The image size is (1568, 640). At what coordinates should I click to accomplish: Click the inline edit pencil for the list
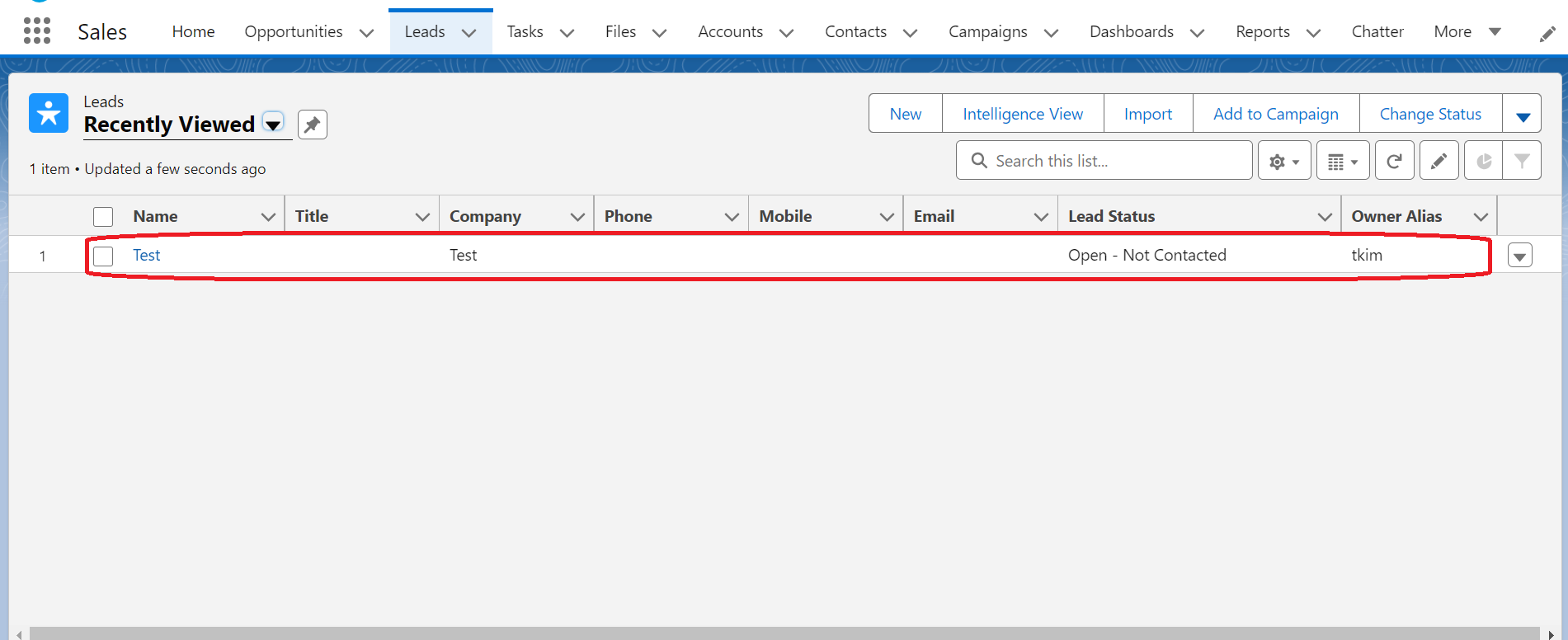(1439, 161)
